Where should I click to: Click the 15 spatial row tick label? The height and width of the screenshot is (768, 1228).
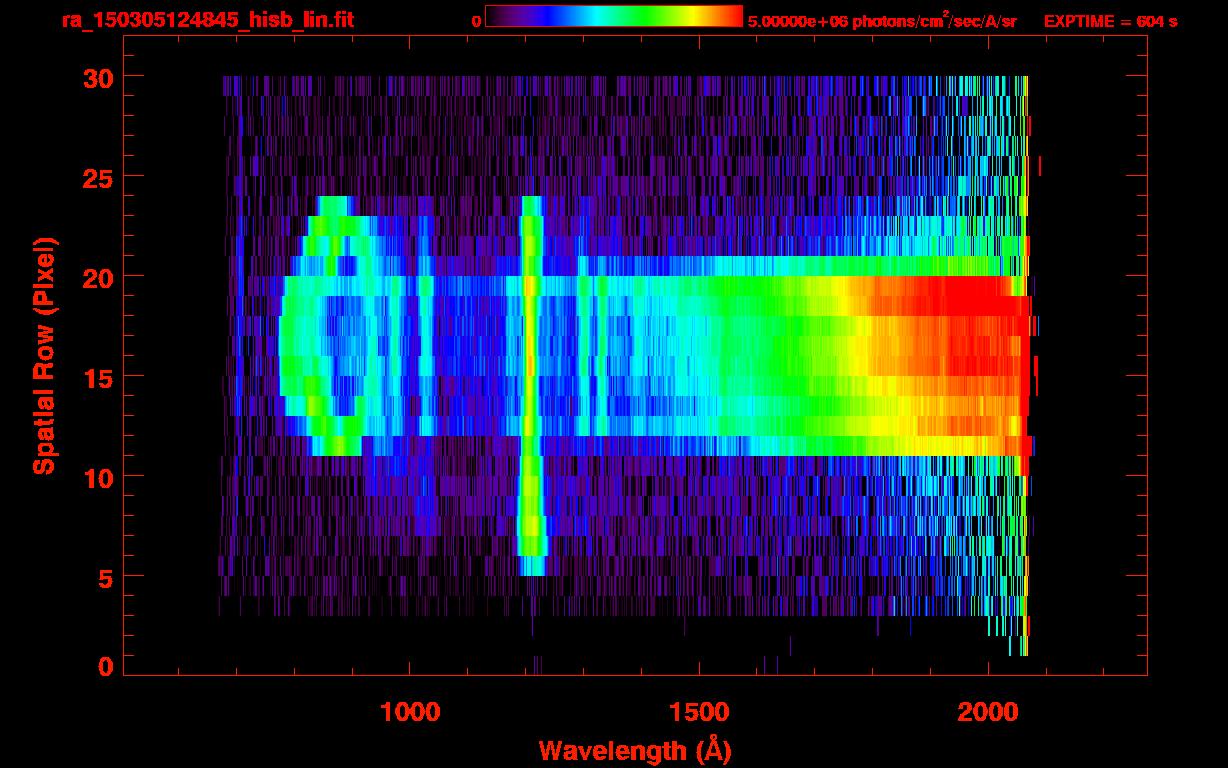(98, 377)
